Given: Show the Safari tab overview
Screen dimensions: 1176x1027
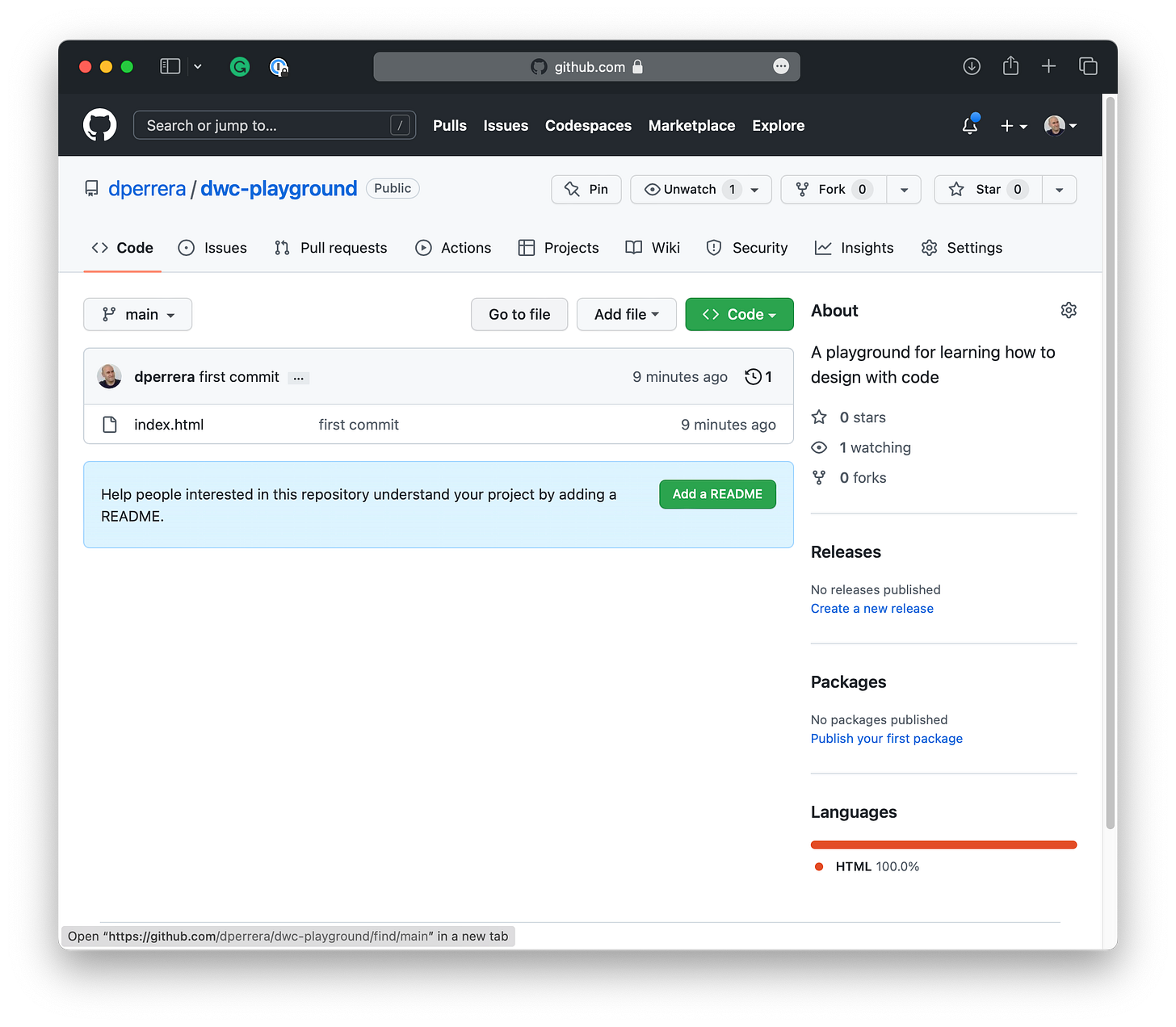Looking at the screenshot, I should (1088, 66).
